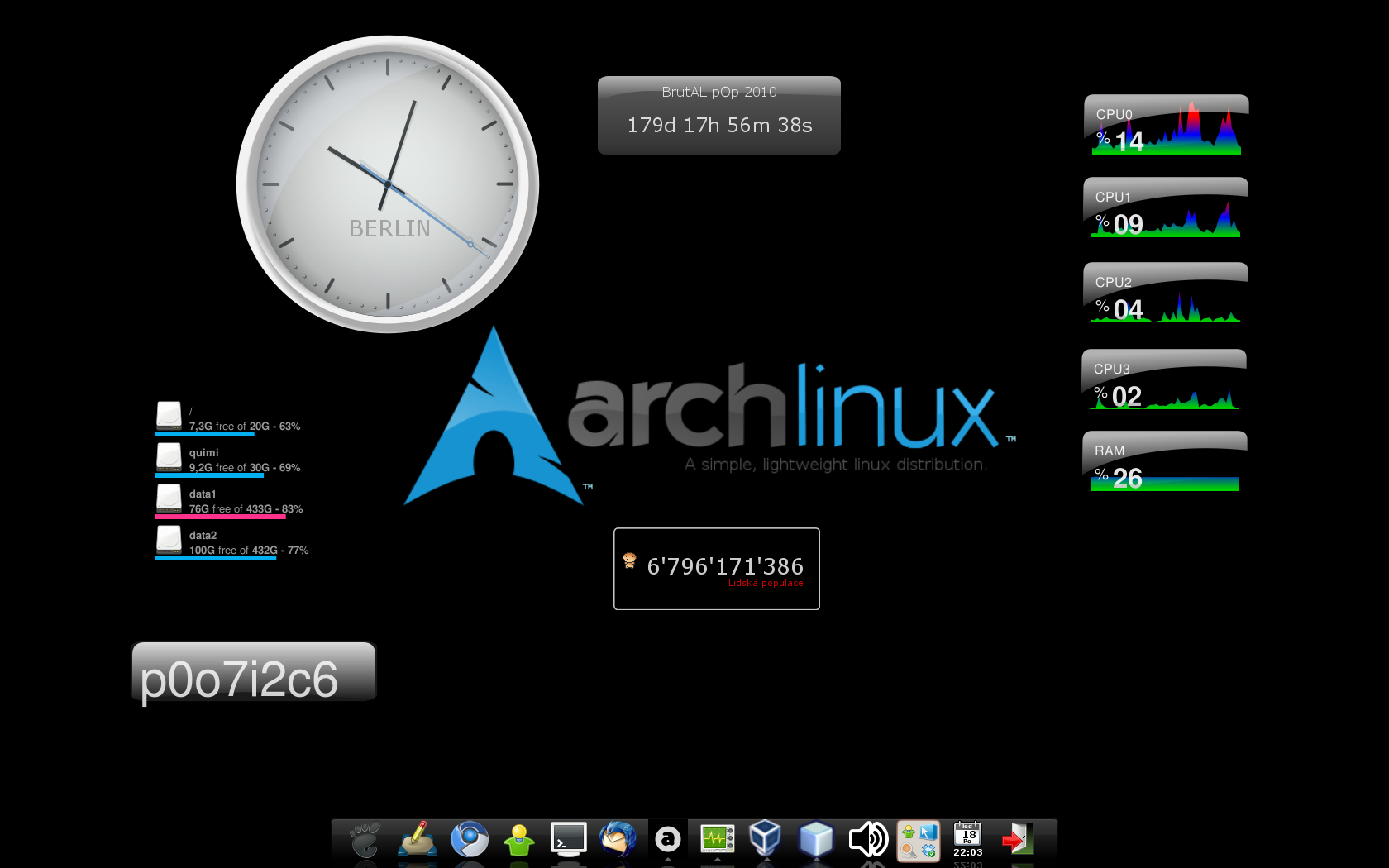The image size is (1389, 868).
Task: Launch the text editor pencil icon in dock
Action: click(x=418, y=840)
